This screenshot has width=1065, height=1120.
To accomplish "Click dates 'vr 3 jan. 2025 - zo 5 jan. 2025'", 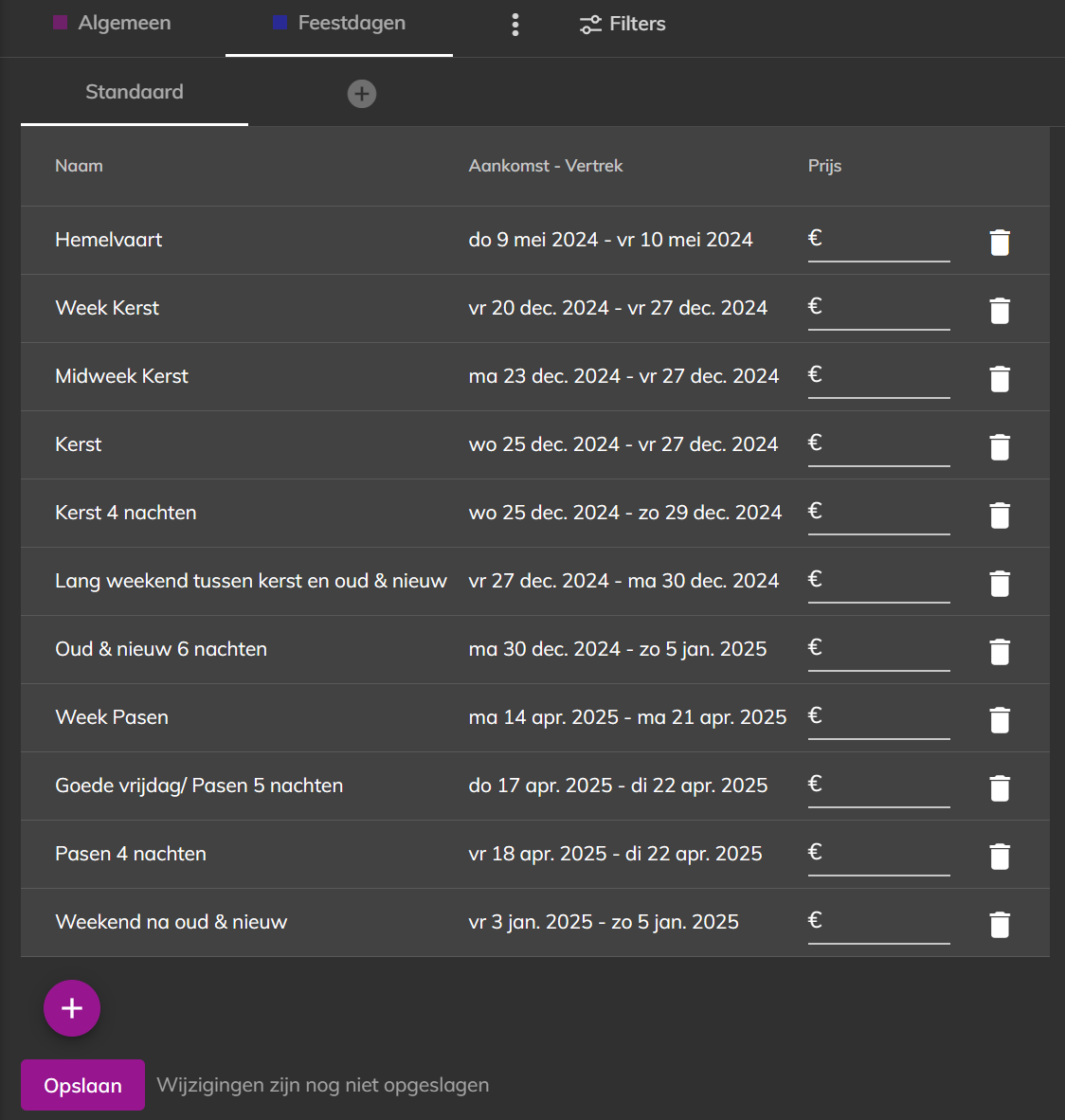I will point(604,922).
